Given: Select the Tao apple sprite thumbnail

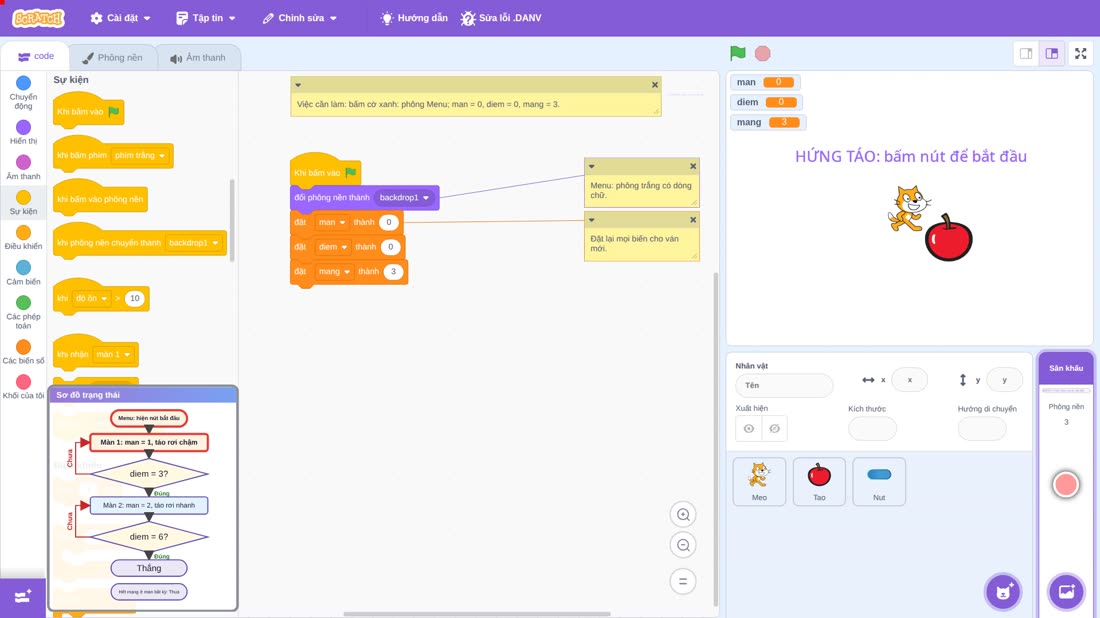Looking at the screenshot, I should 819,481.
